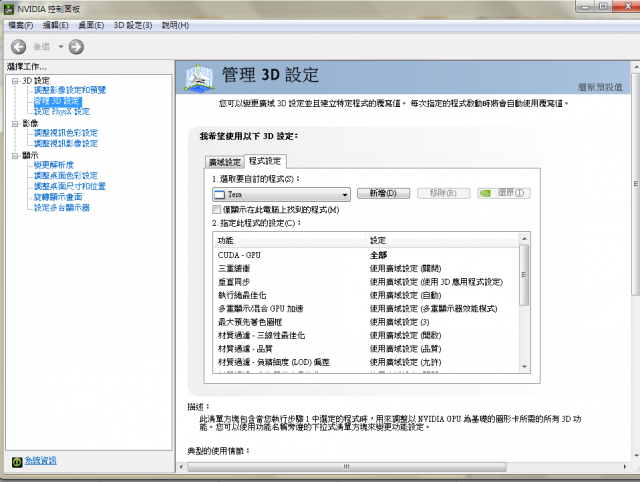Open the 桌面(E) menu
This screenshot has width=640, height=482.
click(x=91, y=25)
